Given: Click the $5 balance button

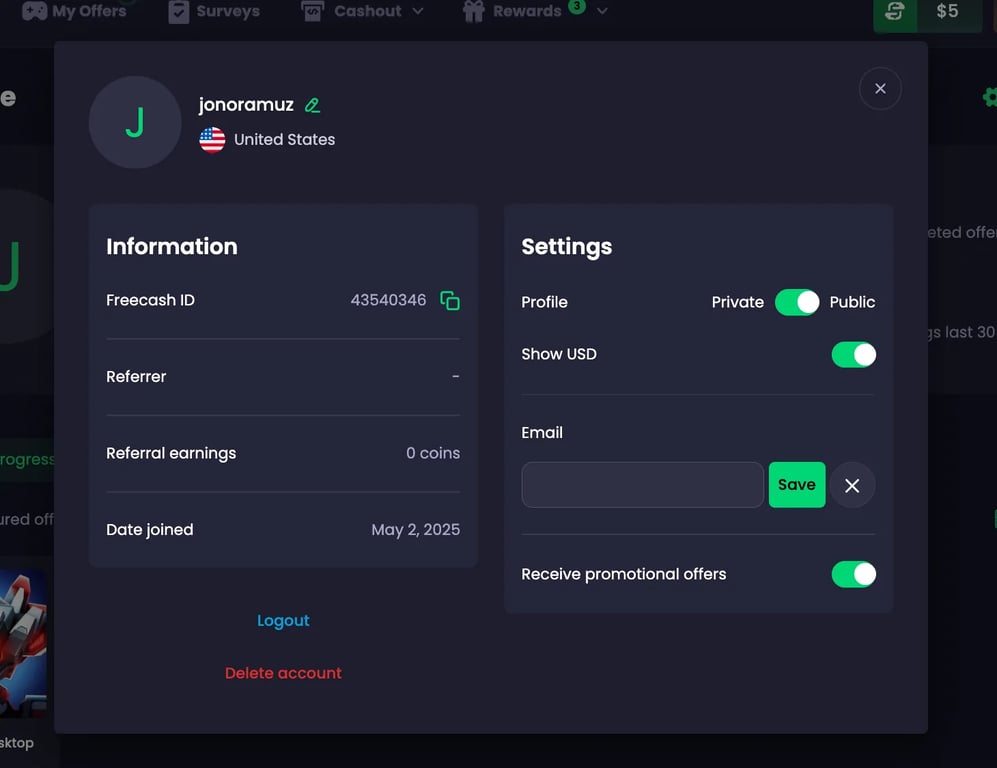Looking at the screenshot, I should [x=947, y=11].
